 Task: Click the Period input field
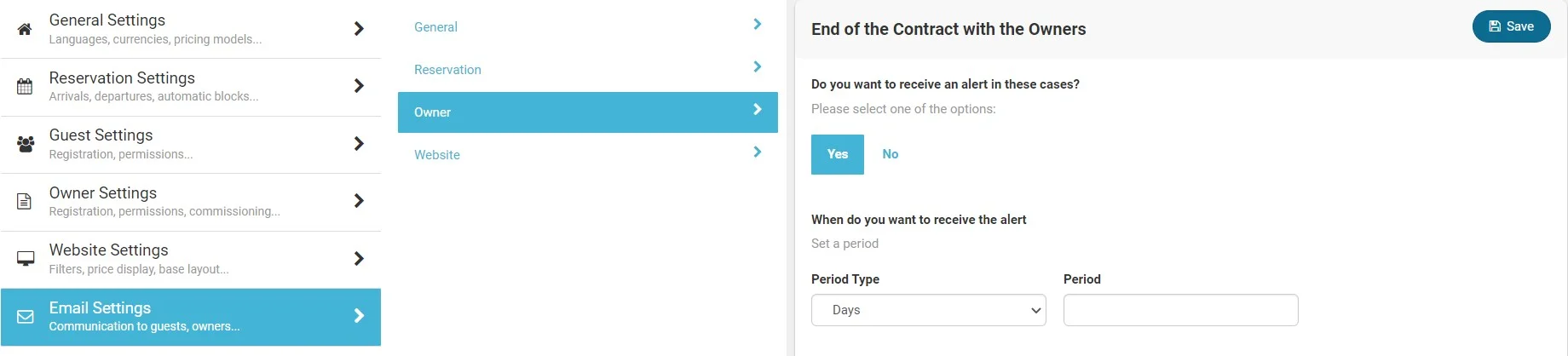click(1180, 310)
